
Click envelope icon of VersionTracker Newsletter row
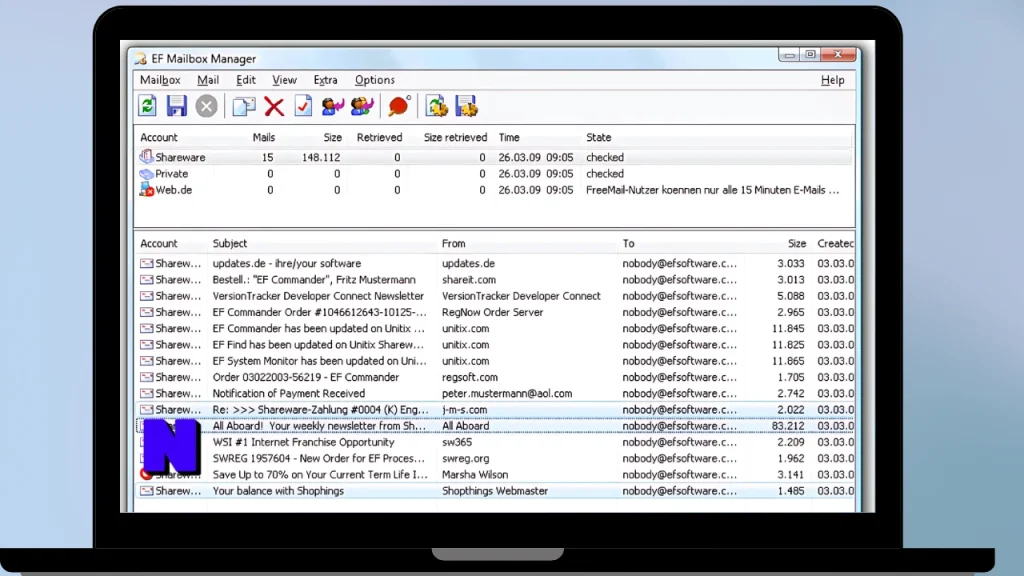point(146,296)
